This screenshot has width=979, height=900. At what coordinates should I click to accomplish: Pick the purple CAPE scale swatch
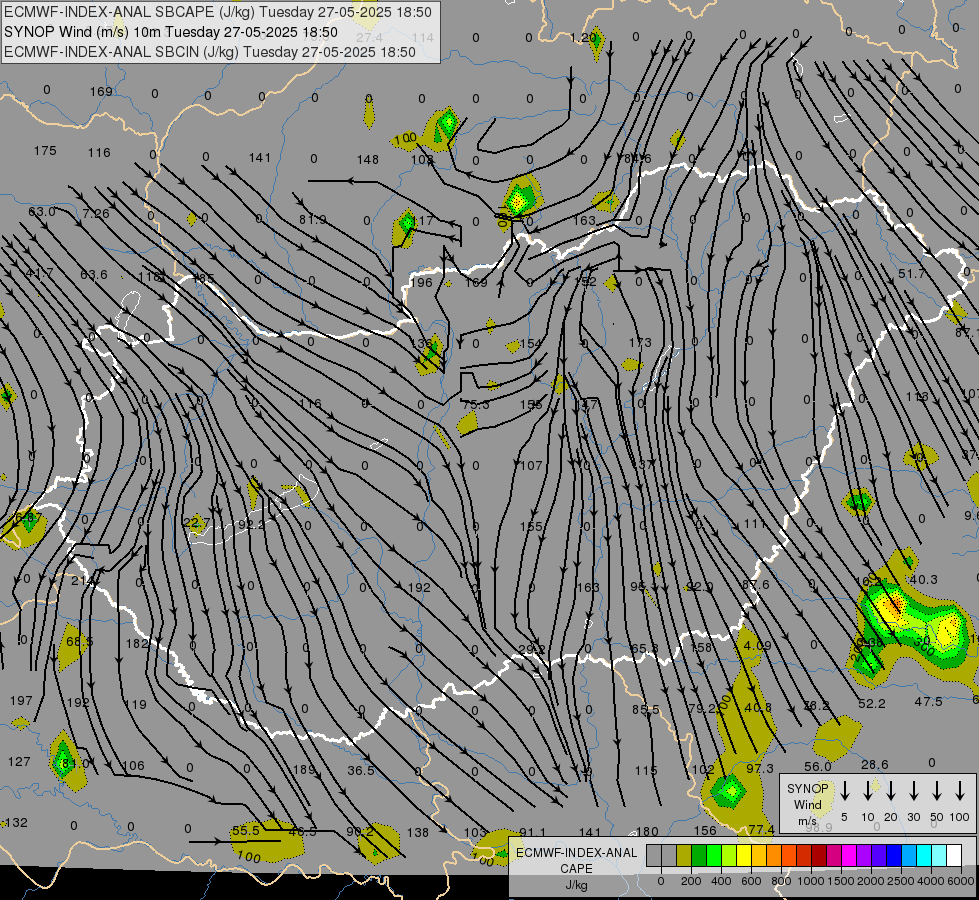(x=864, y=856)
